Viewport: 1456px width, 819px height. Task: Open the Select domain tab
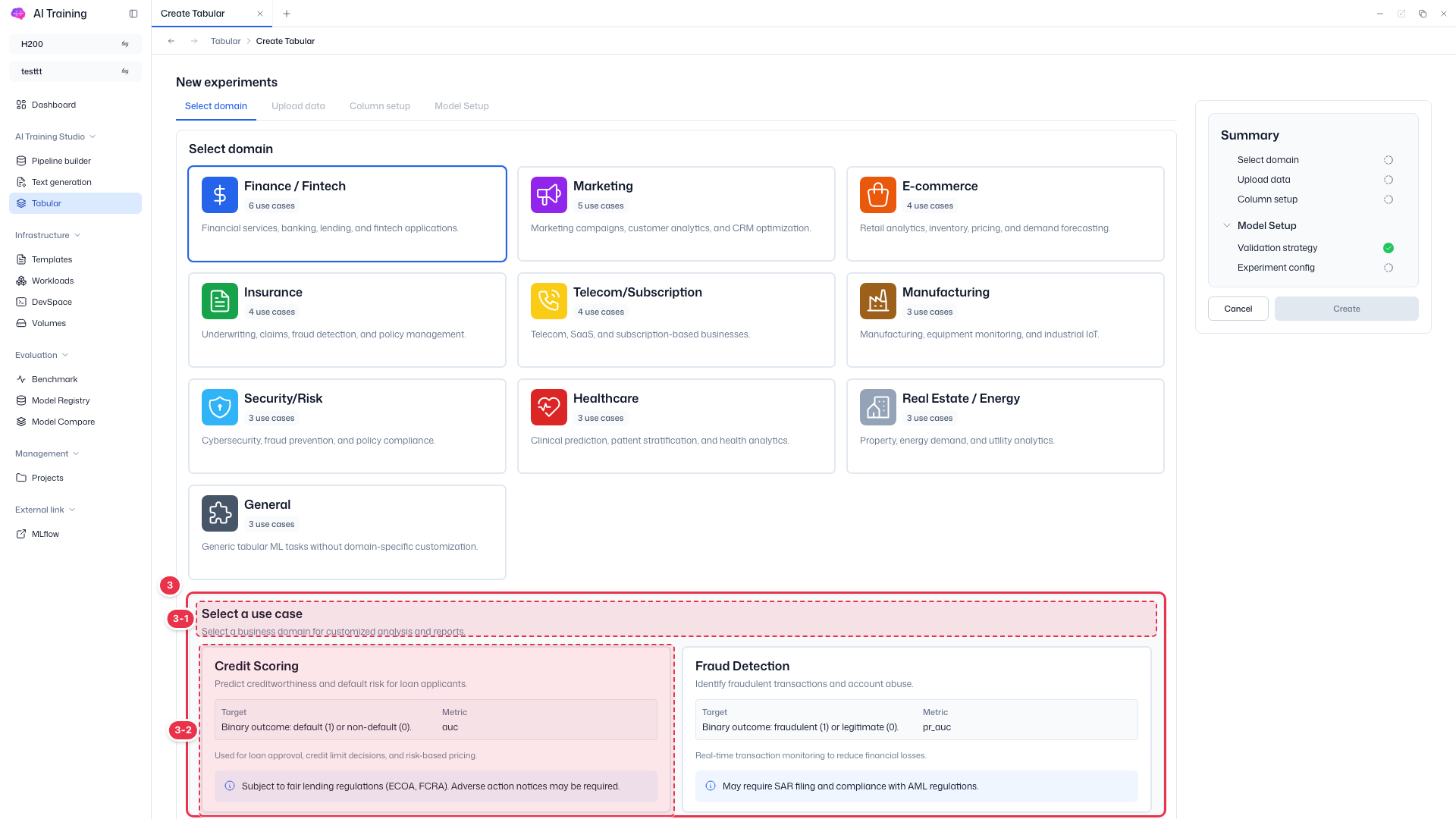216,106
